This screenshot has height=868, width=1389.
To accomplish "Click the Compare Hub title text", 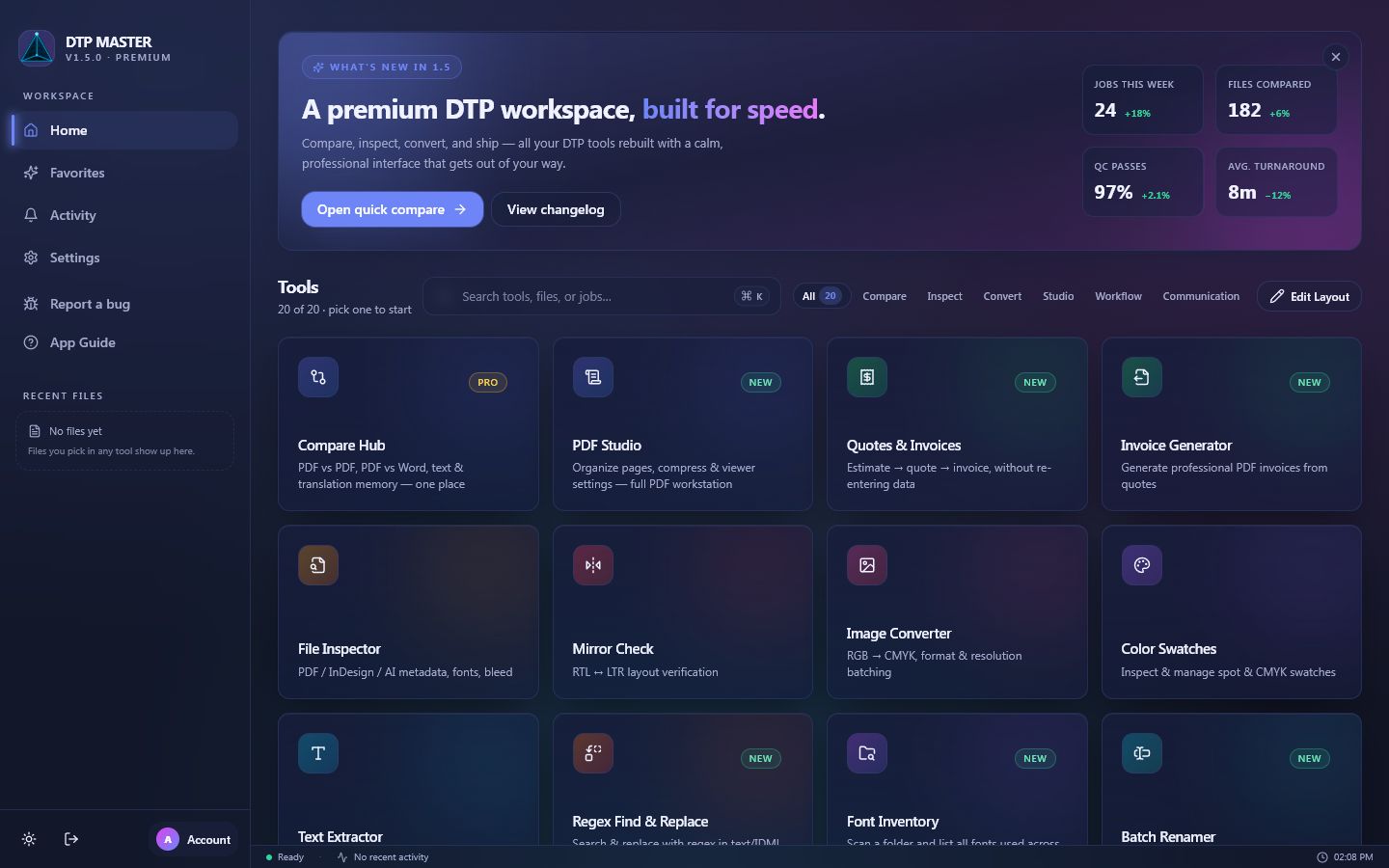I will [x=341, y=445].
